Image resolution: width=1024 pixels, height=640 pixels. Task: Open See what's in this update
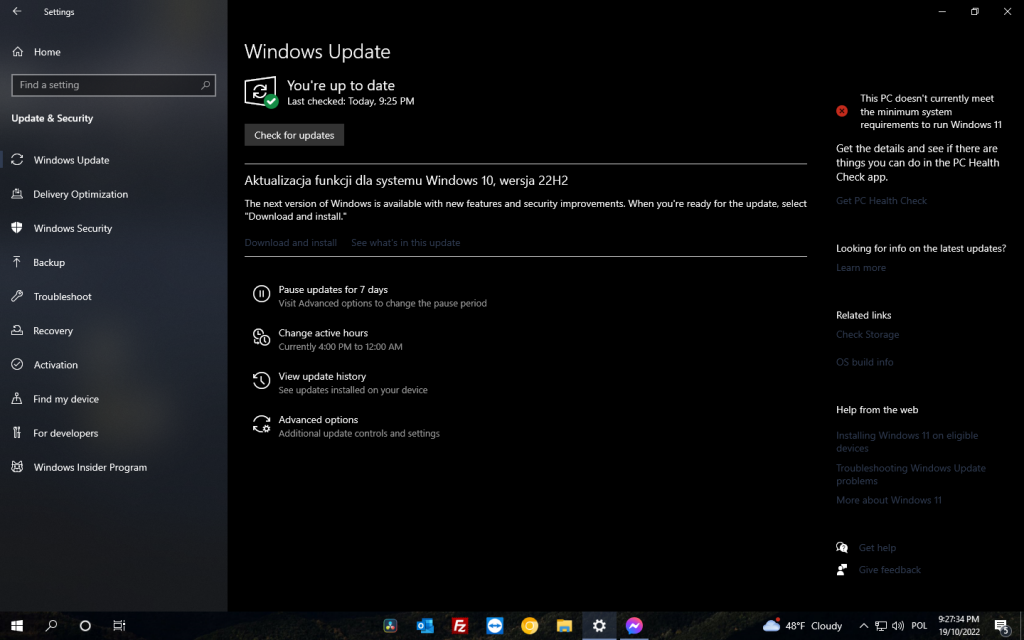(405, 242)
